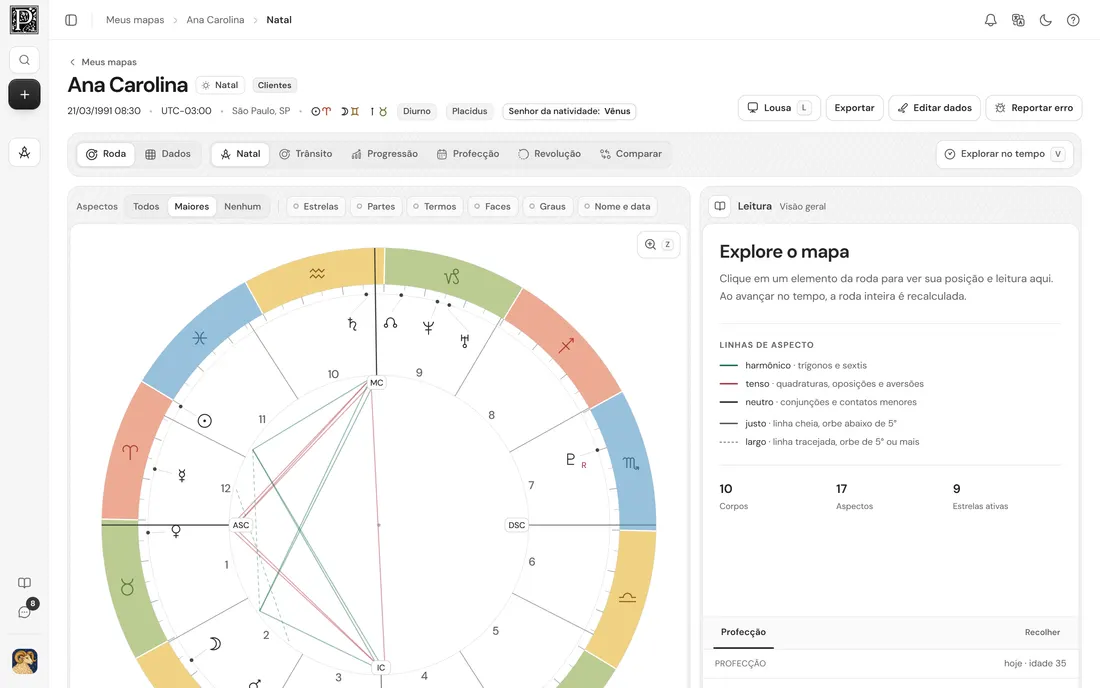Open the chat messages icon with badge 8
Viewport: 1100px width, 688px height.
point(25,612)
